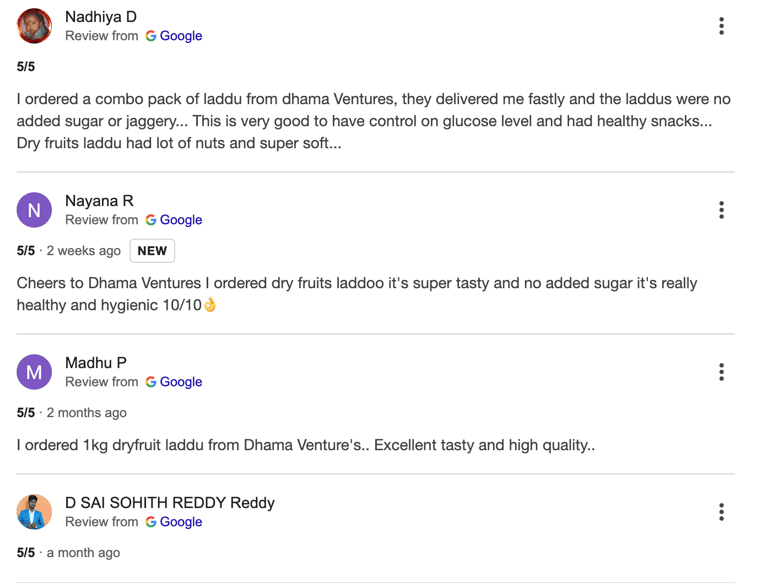Click the Nadhiya D reviewer name
Viewport: 768px width, 583px height.
(x=101, y=17)
